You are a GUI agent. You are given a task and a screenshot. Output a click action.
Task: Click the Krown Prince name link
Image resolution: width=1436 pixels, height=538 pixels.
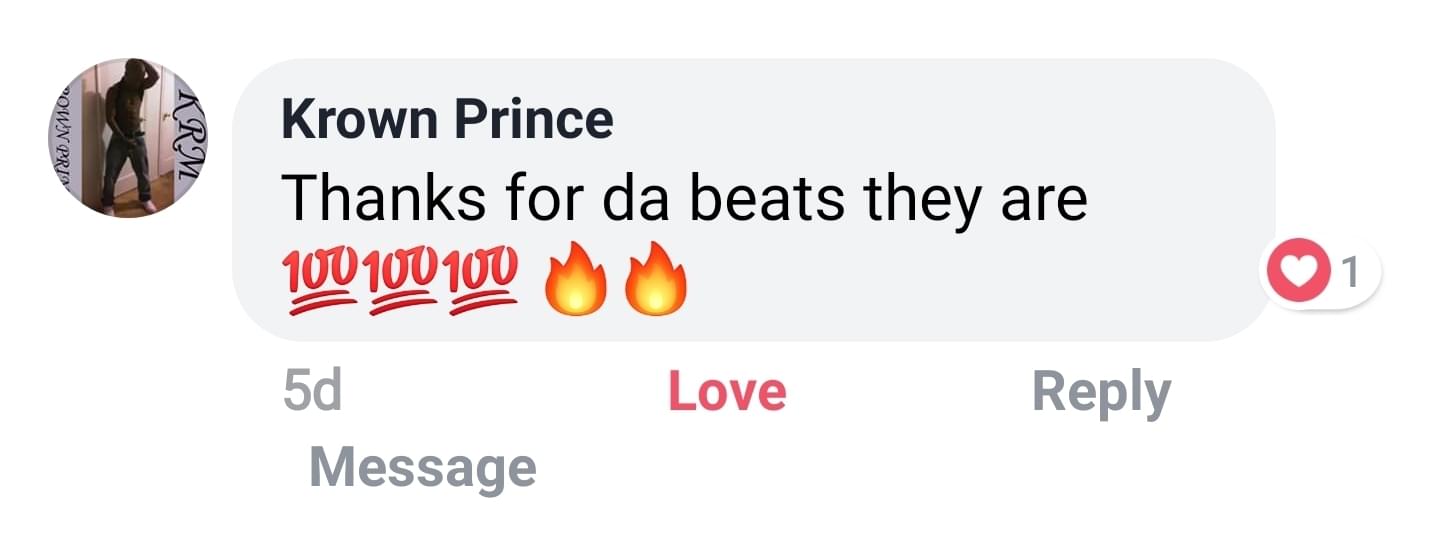pos(447,121)
